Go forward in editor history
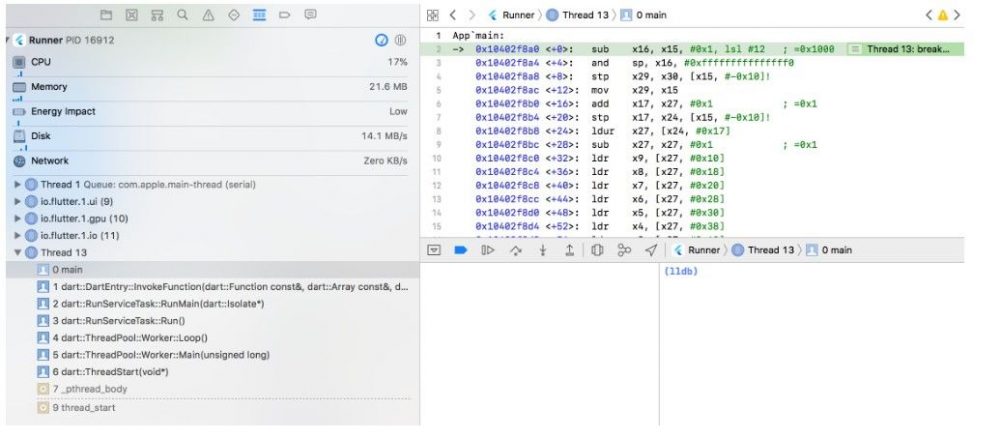The height and width of the screenshot is (438, 1000). 472,15
